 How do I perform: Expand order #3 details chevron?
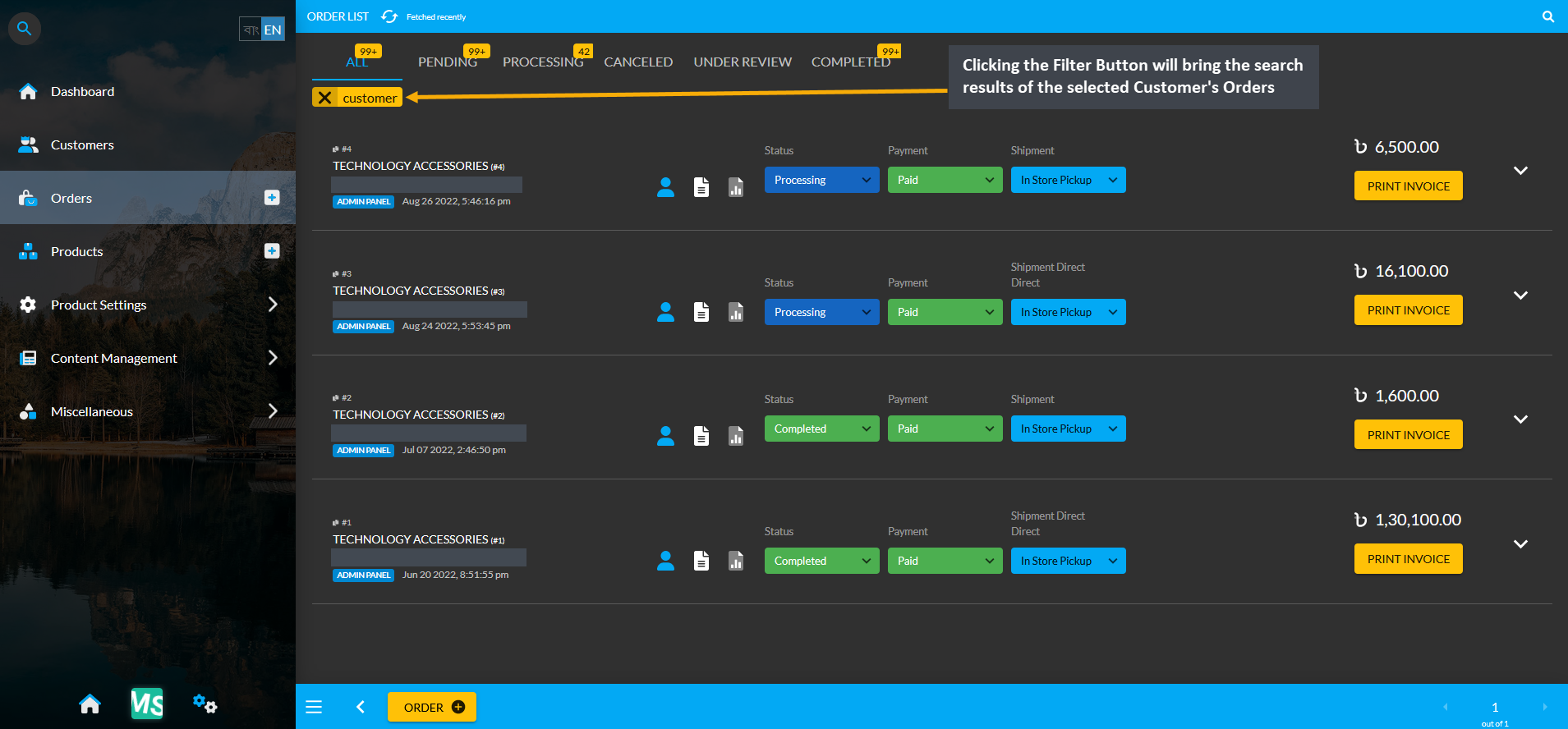click(1520, 296)
